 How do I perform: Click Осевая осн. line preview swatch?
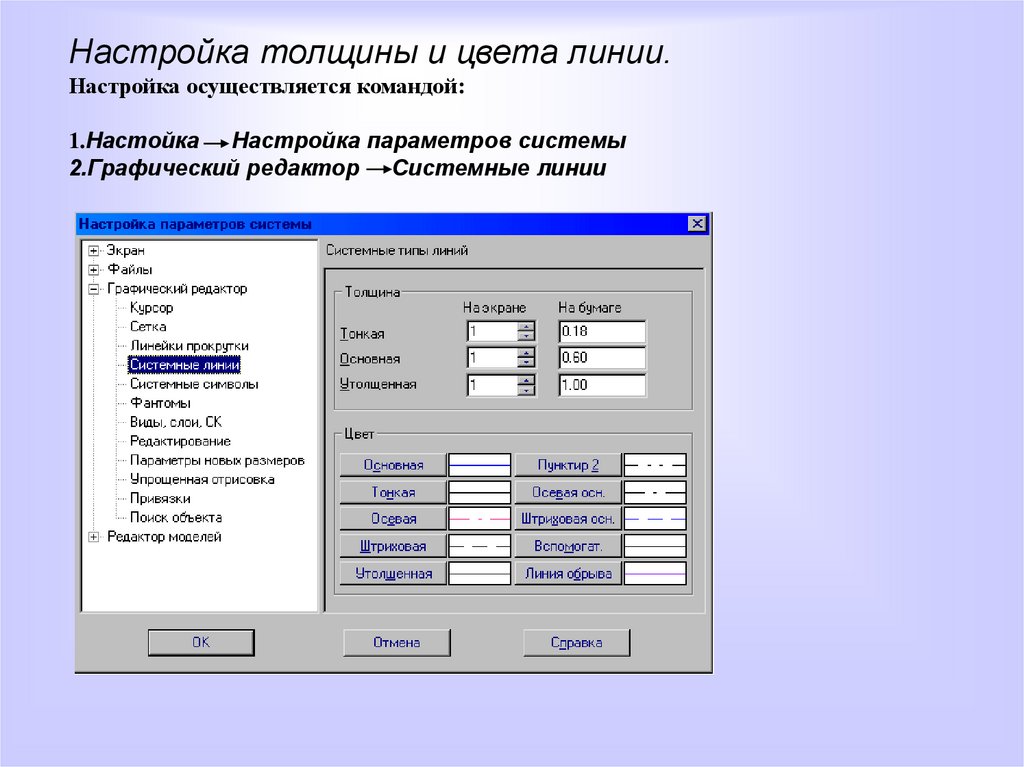click(x=655, y=492)
